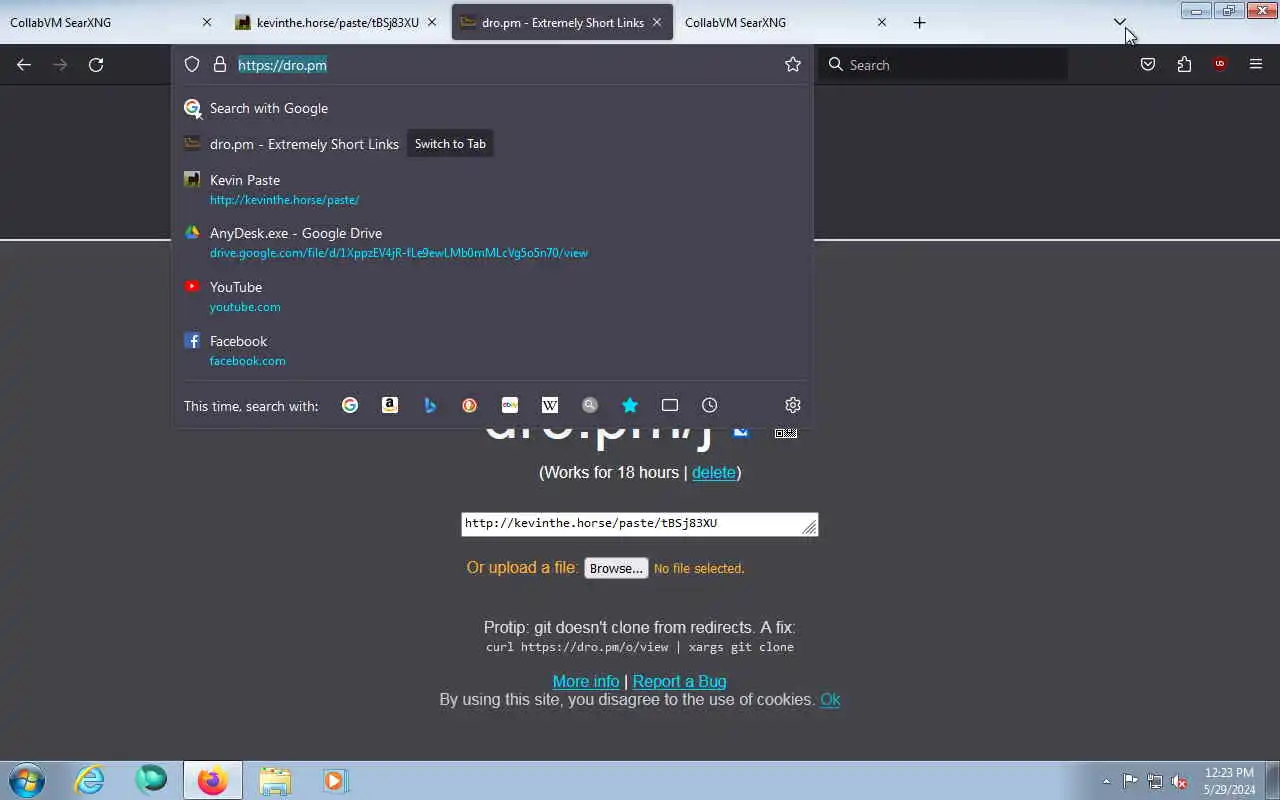The height and width of the screenshot is (800, 1280).
Task: Click the volume muted tray icon
Action: point(1180,781)
